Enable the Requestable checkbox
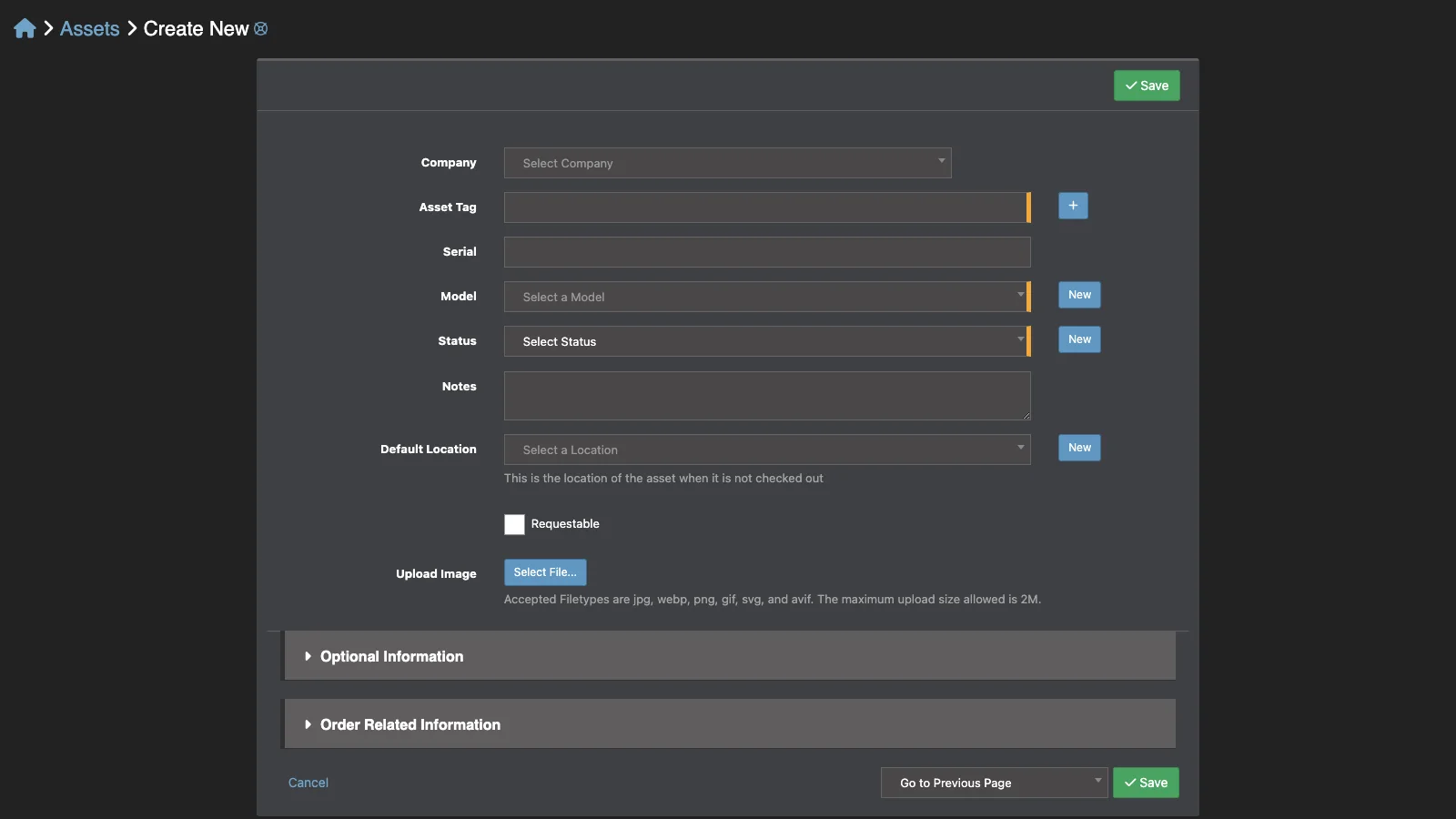The image size is (1456, 819). tap(514, 524)
